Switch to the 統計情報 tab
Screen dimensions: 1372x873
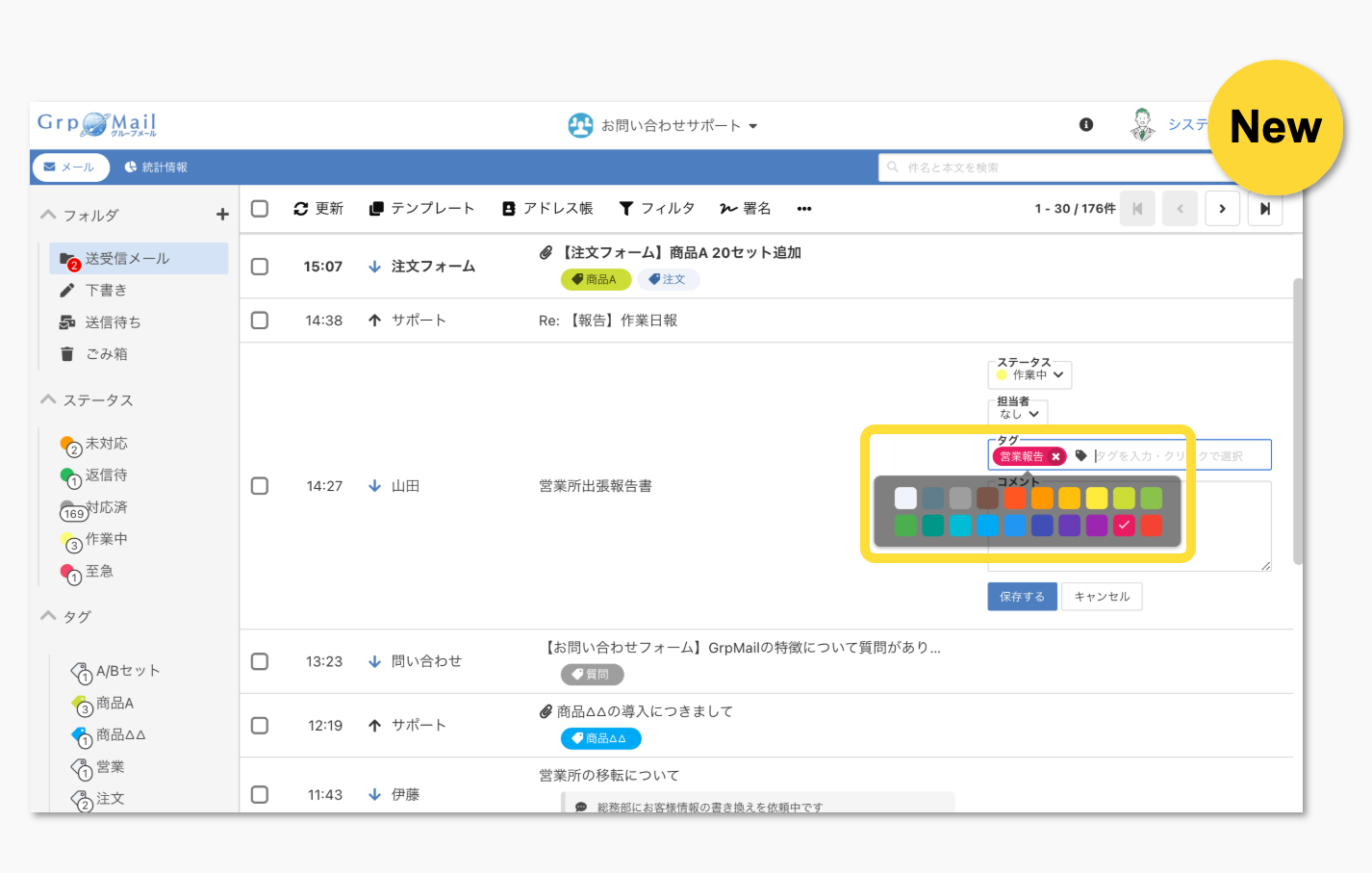click(x=156, y=167)
